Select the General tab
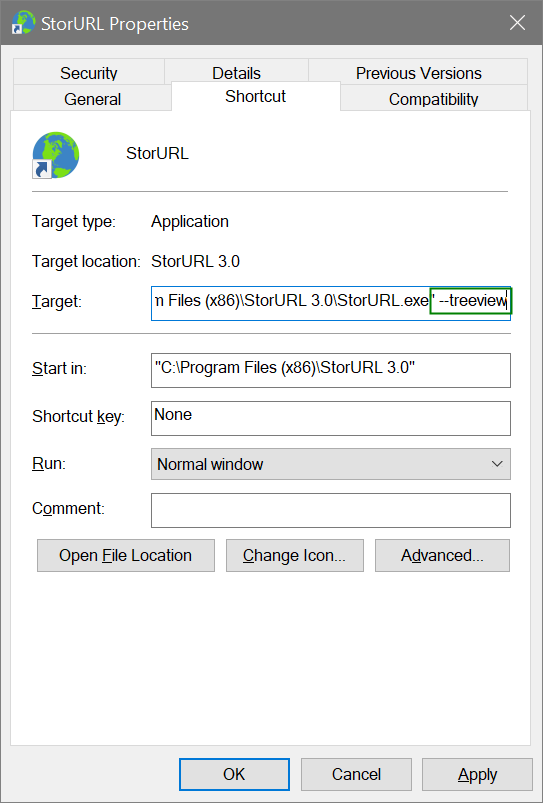This screenshot has height=803, width=543. tap(92, 98)
